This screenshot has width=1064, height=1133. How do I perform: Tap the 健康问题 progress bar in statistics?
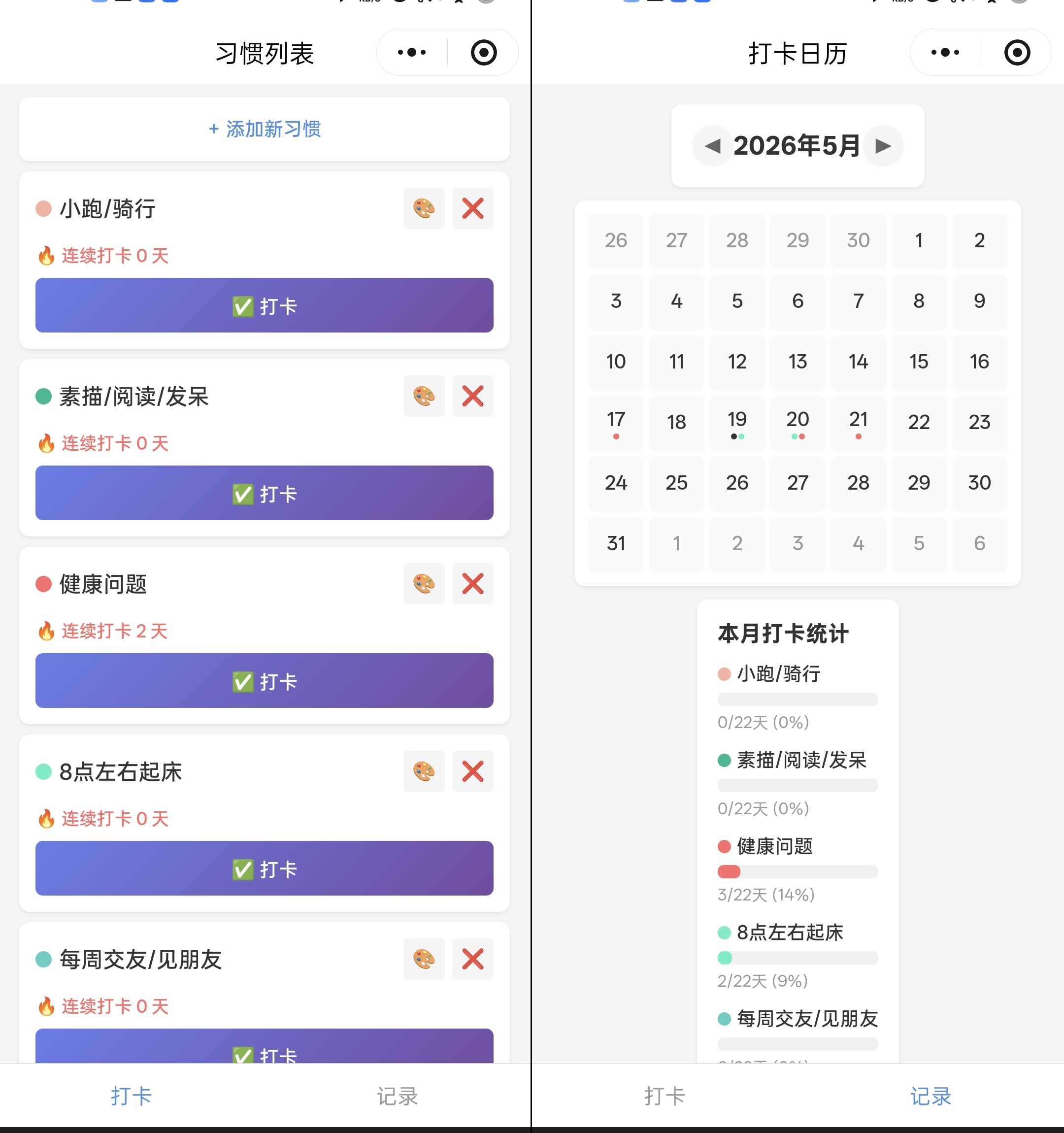click(798, 871)
